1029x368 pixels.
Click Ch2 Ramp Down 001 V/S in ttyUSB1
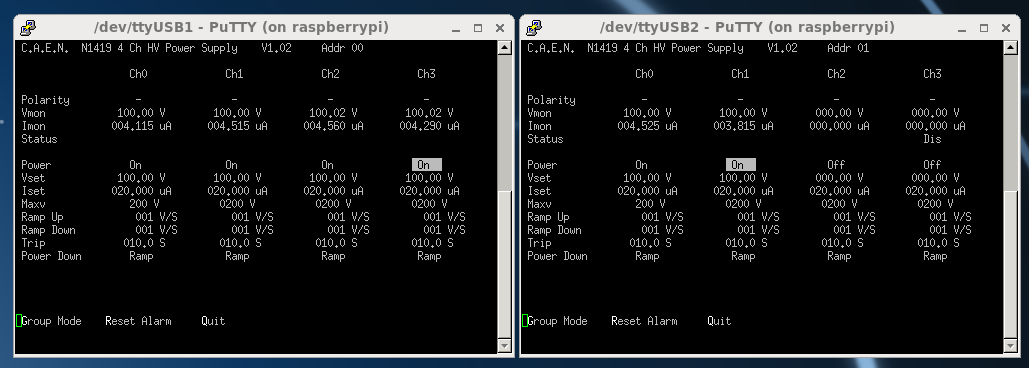(x=348, y=230)
